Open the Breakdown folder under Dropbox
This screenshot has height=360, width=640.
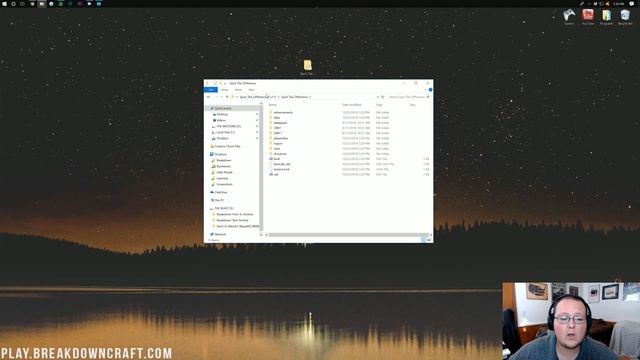click(224, 160)
